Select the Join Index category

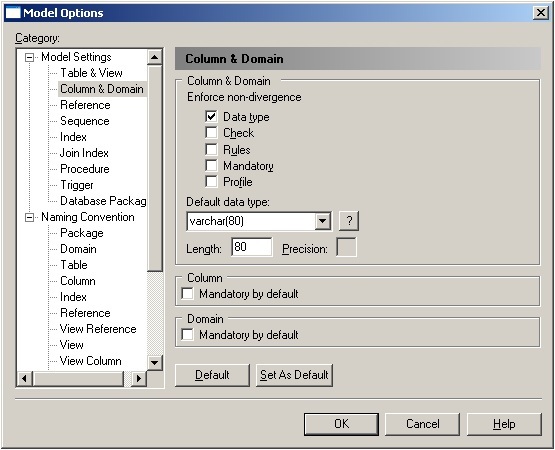tap(84, 153)
